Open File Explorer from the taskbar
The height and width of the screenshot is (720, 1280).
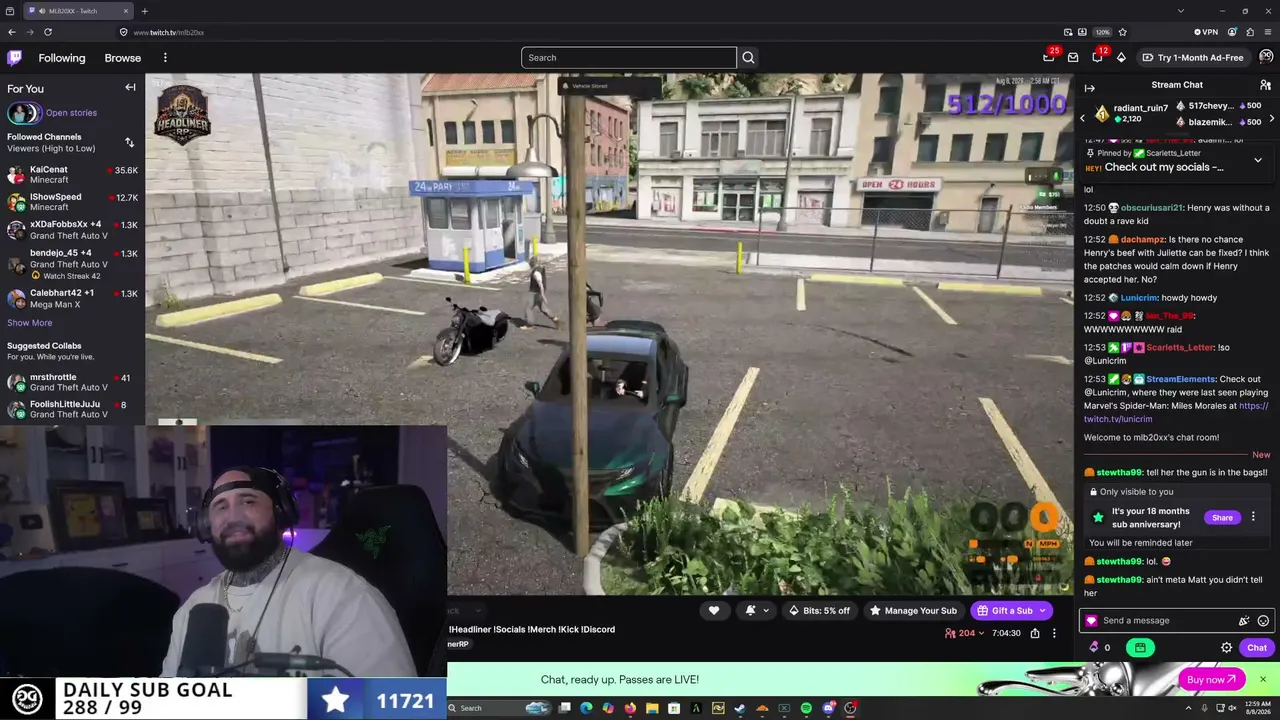click(x=652, y=709)
